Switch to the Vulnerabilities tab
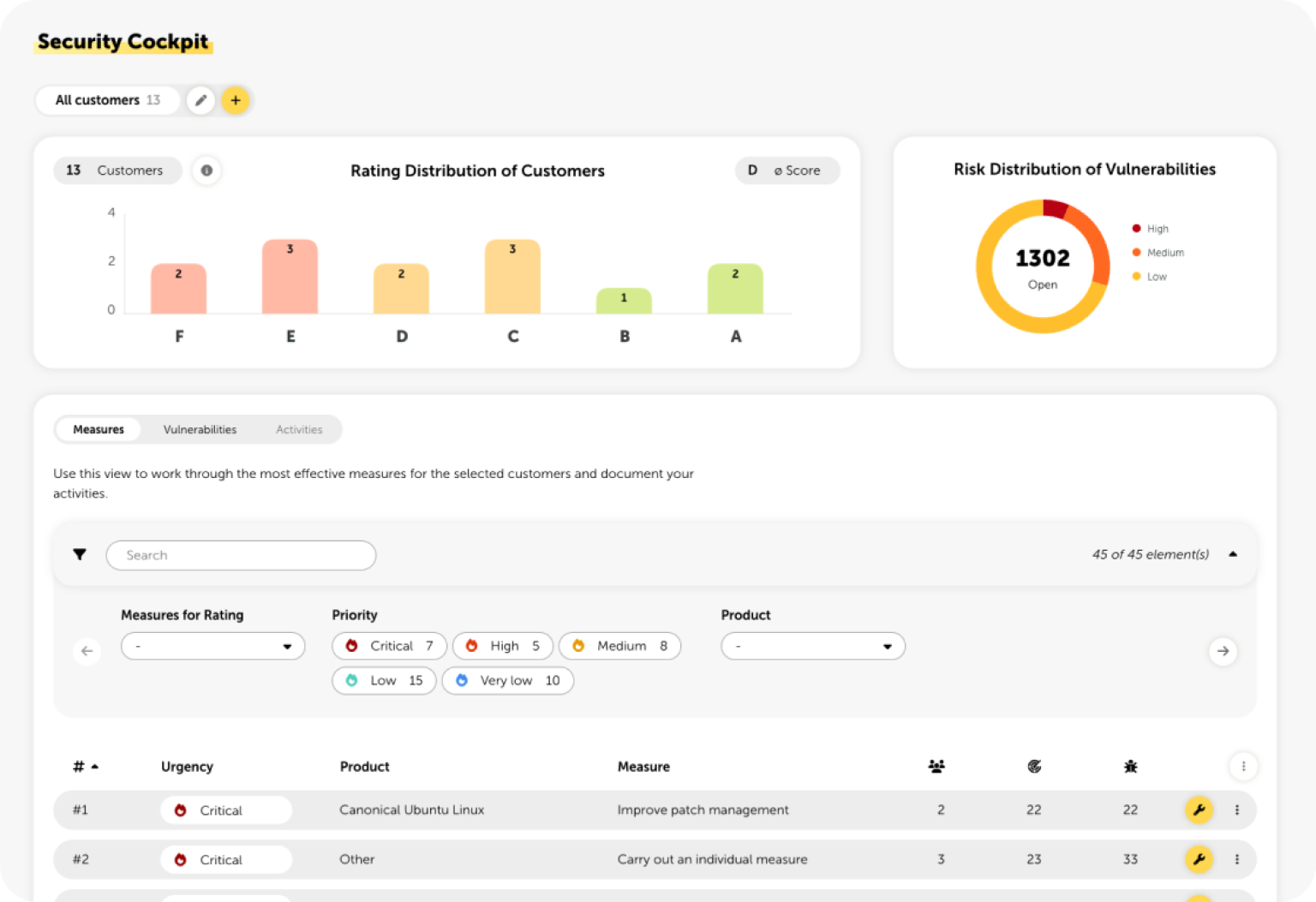The image size is (1316, 902). pyautogui.click(x=200, y=429)
